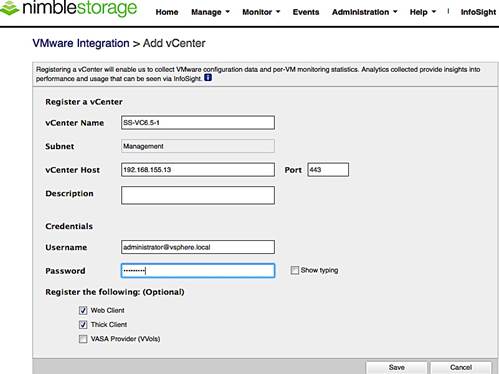Focus the vCenter Name field
Image resolution: width=499 pixels, height=374 pixels.
coord(198,123)
